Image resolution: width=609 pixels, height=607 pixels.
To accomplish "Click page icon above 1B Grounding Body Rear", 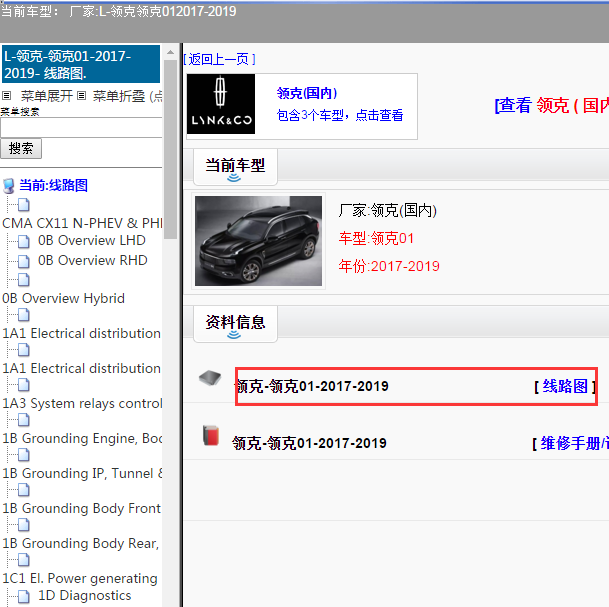I will (x=24, y=525).
